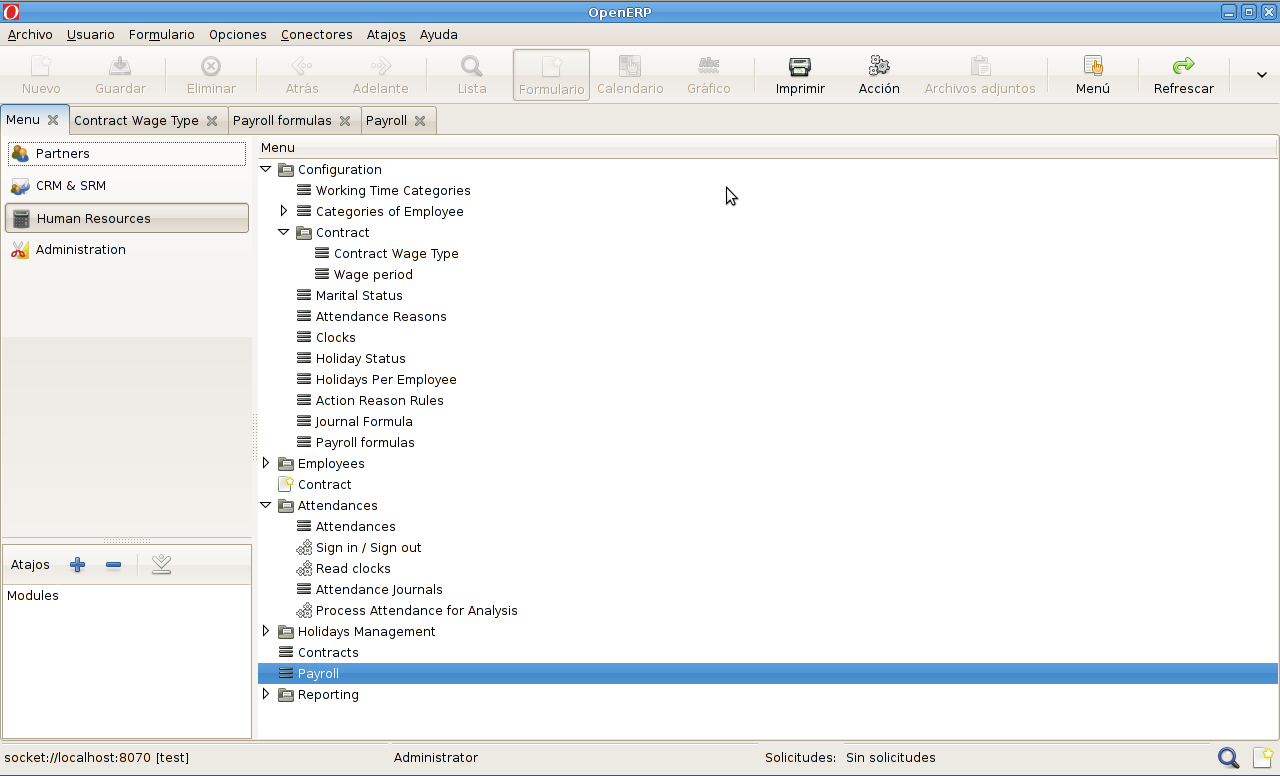Open the Archivo menu
The image size is (1280, 776).
coord(30,34)
